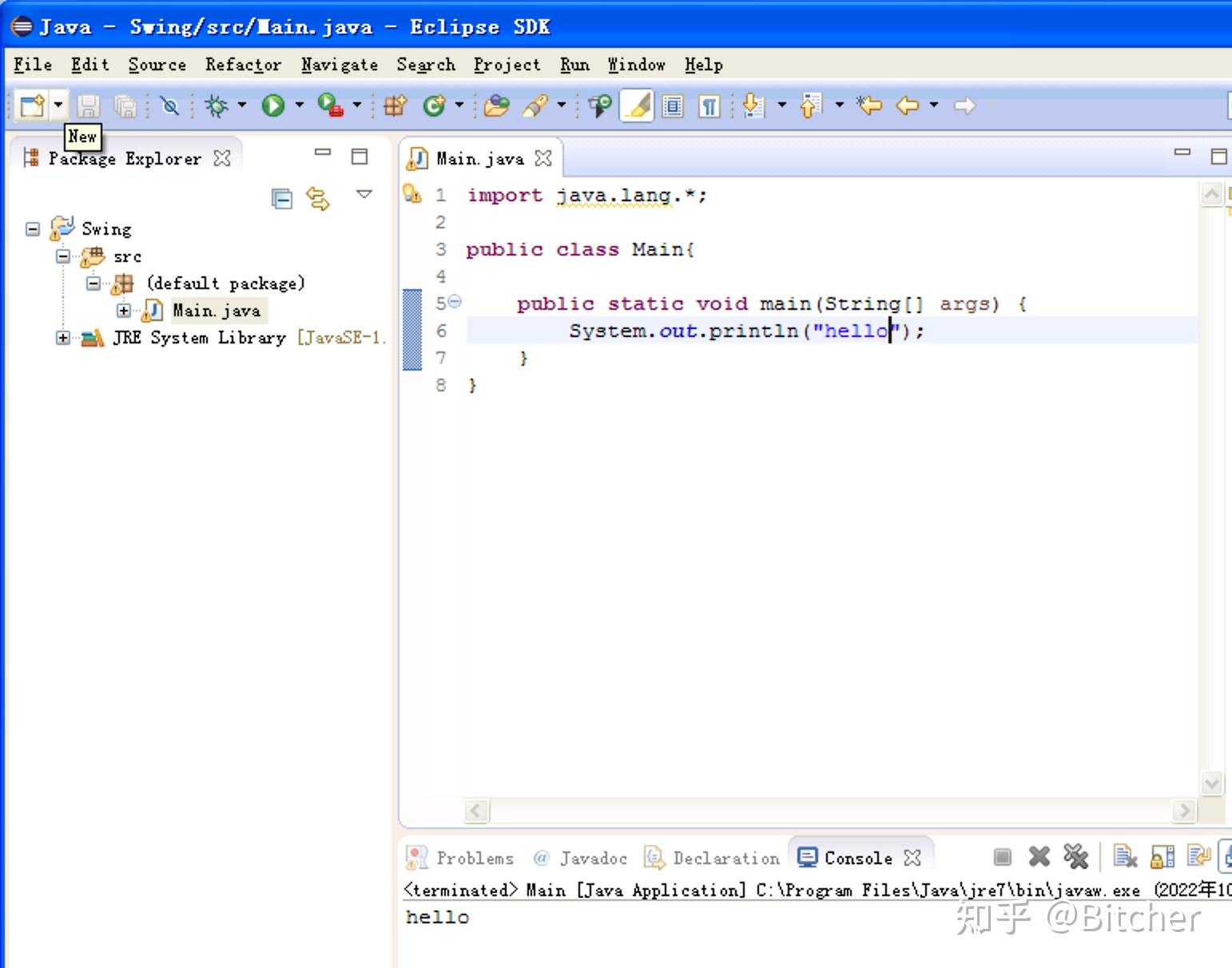Open the Search menu
1232x968 pixels.
pyautogui.click(x=426, y=65)
